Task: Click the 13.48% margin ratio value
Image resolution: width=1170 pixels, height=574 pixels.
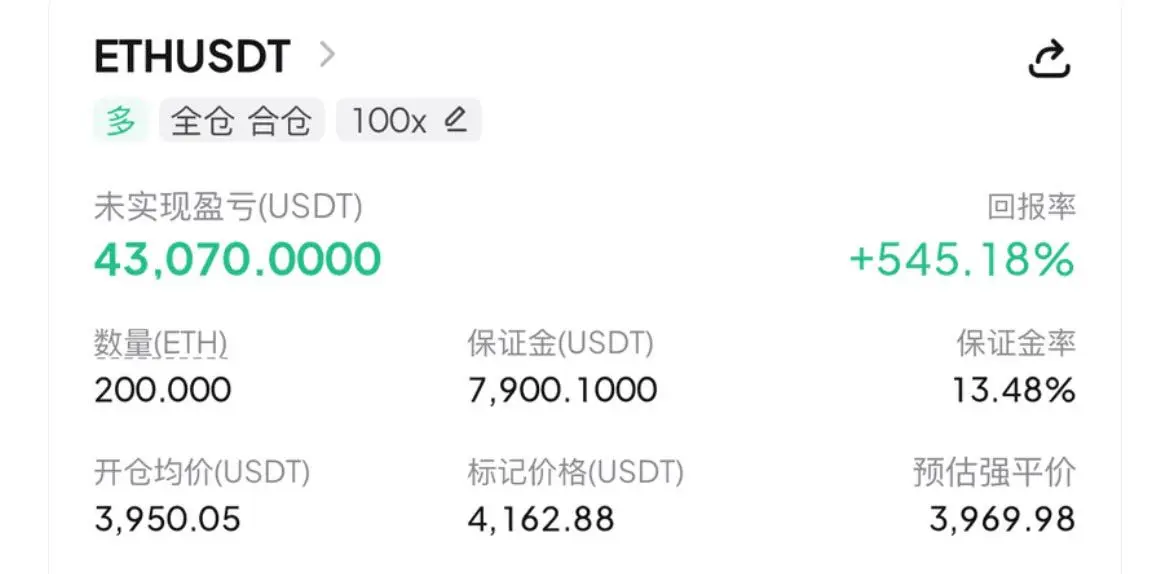Action: pos(1014,390)
